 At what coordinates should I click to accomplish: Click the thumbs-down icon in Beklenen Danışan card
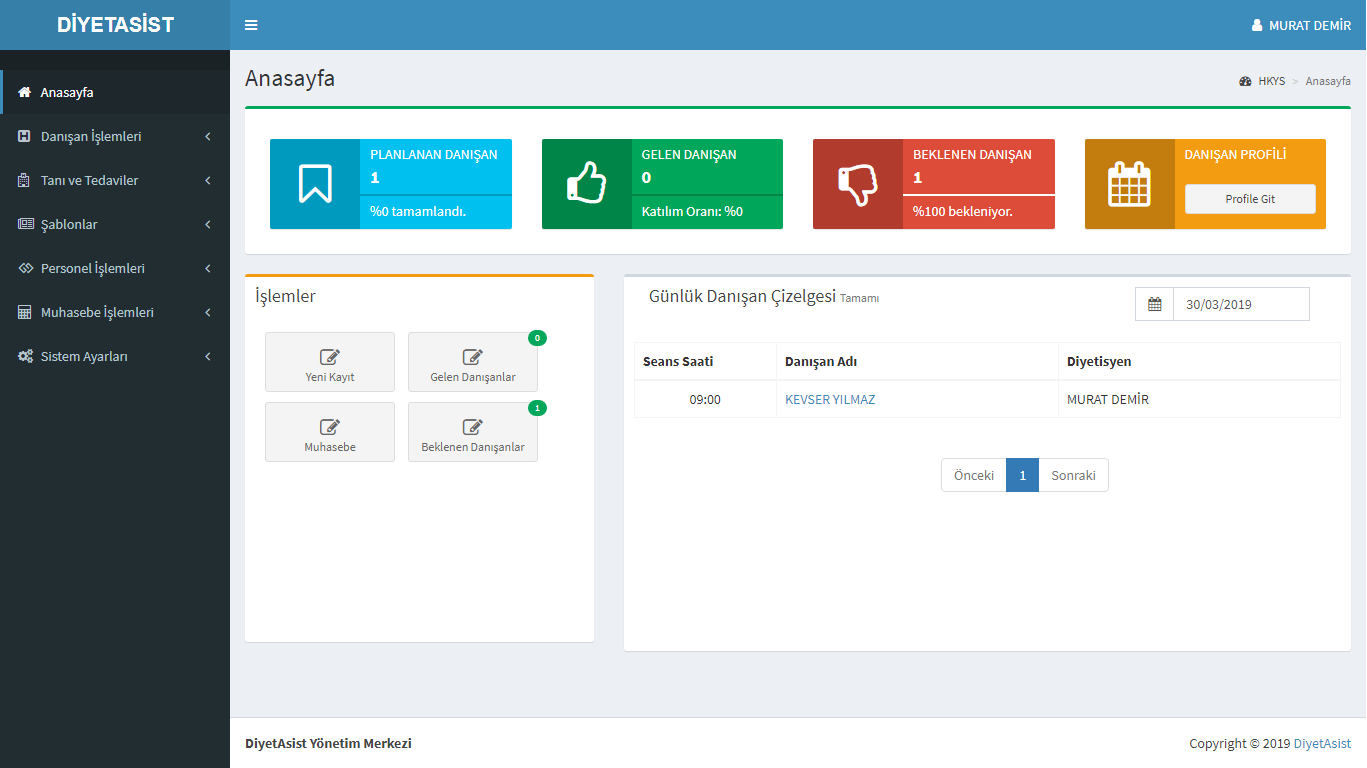858,184
